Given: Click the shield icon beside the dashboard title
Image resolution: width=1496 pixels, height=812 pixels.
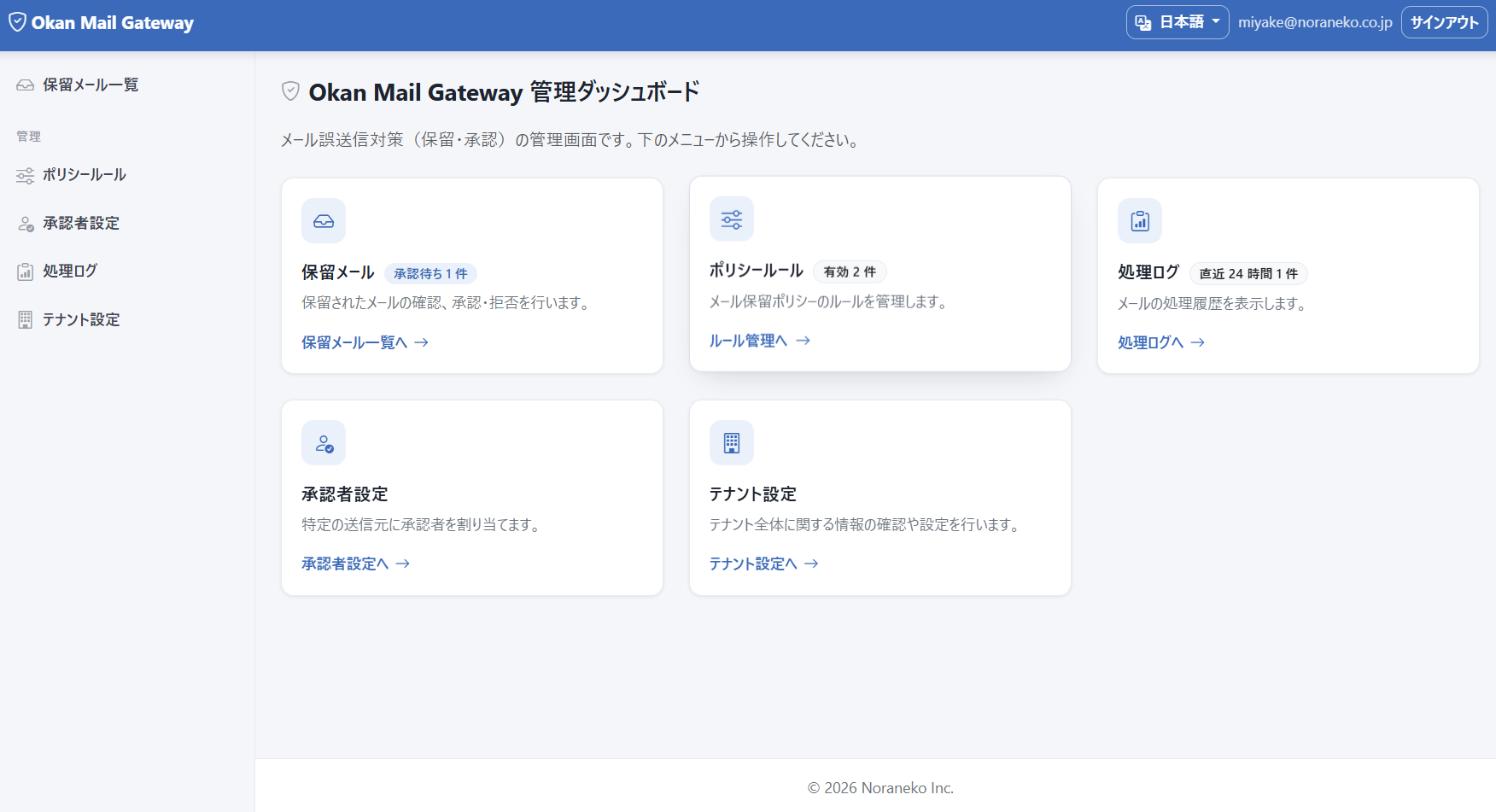Looking at the screenshot, I should [290, 91].
